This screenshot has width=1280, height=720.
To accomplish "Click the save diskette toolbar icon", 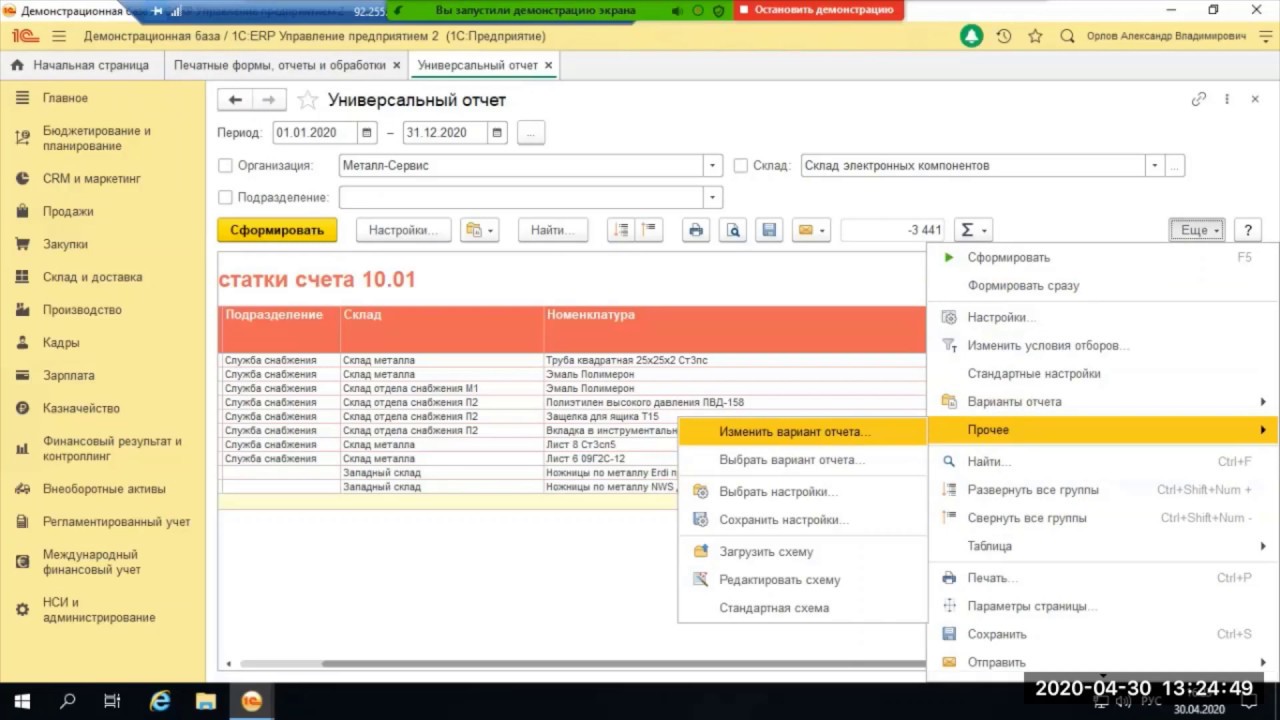I will 769,230.
